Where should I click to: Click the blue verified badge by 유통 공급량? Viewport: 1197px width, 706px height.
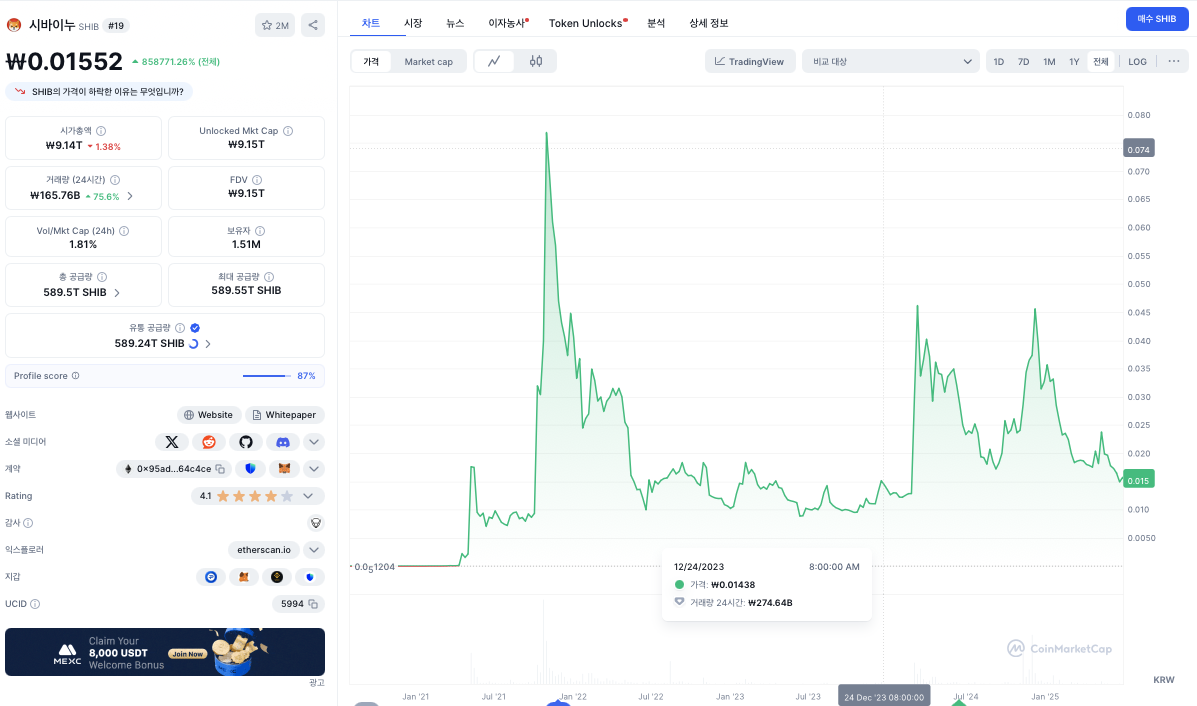tap(195, 328)
